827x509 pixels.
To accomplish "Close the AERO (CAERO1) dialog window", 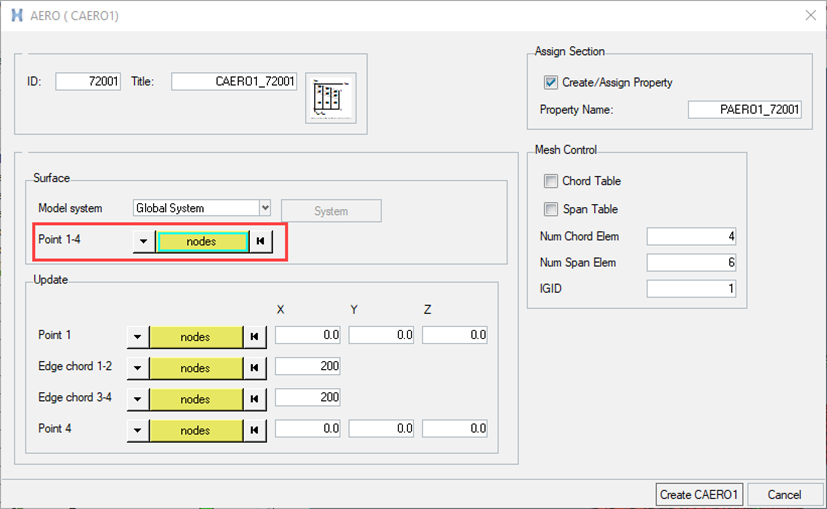I will (x=809, y=14).
